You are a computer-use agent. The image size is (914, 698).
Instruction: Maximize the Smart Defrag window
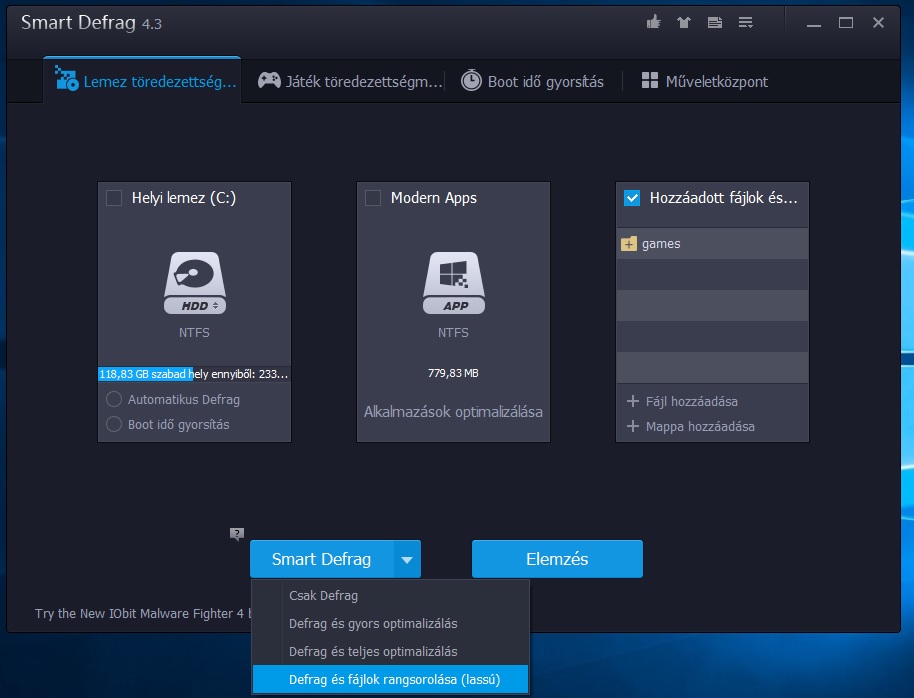tap(846, 23)
